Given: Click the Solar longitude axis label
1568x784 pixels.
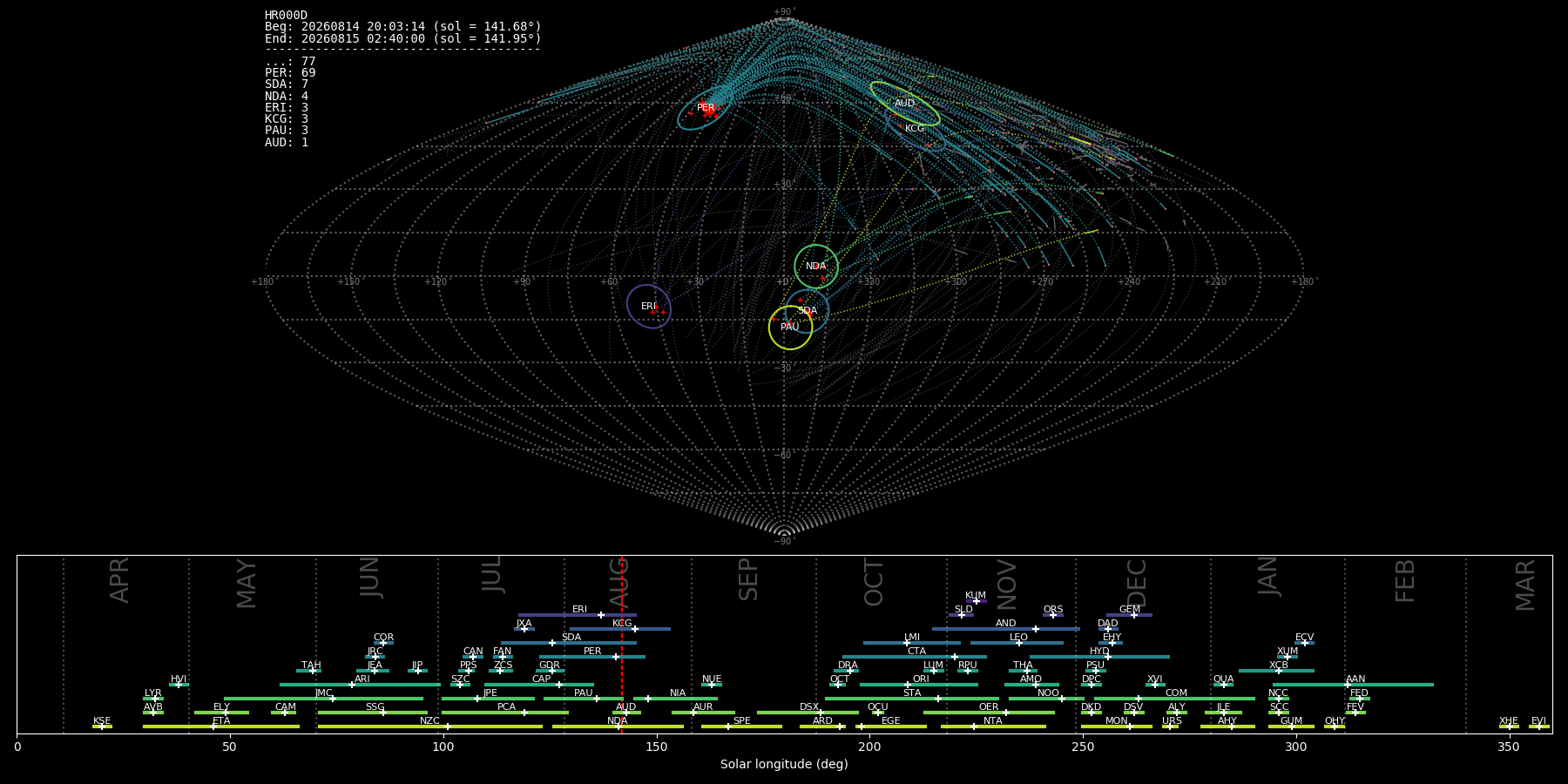Looking at the screenshot, I should click(x=784, y=764).
